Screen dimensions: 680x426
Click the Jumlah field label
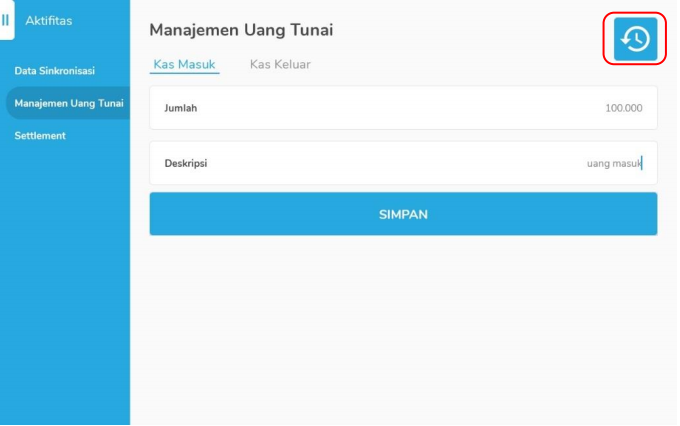181,108
